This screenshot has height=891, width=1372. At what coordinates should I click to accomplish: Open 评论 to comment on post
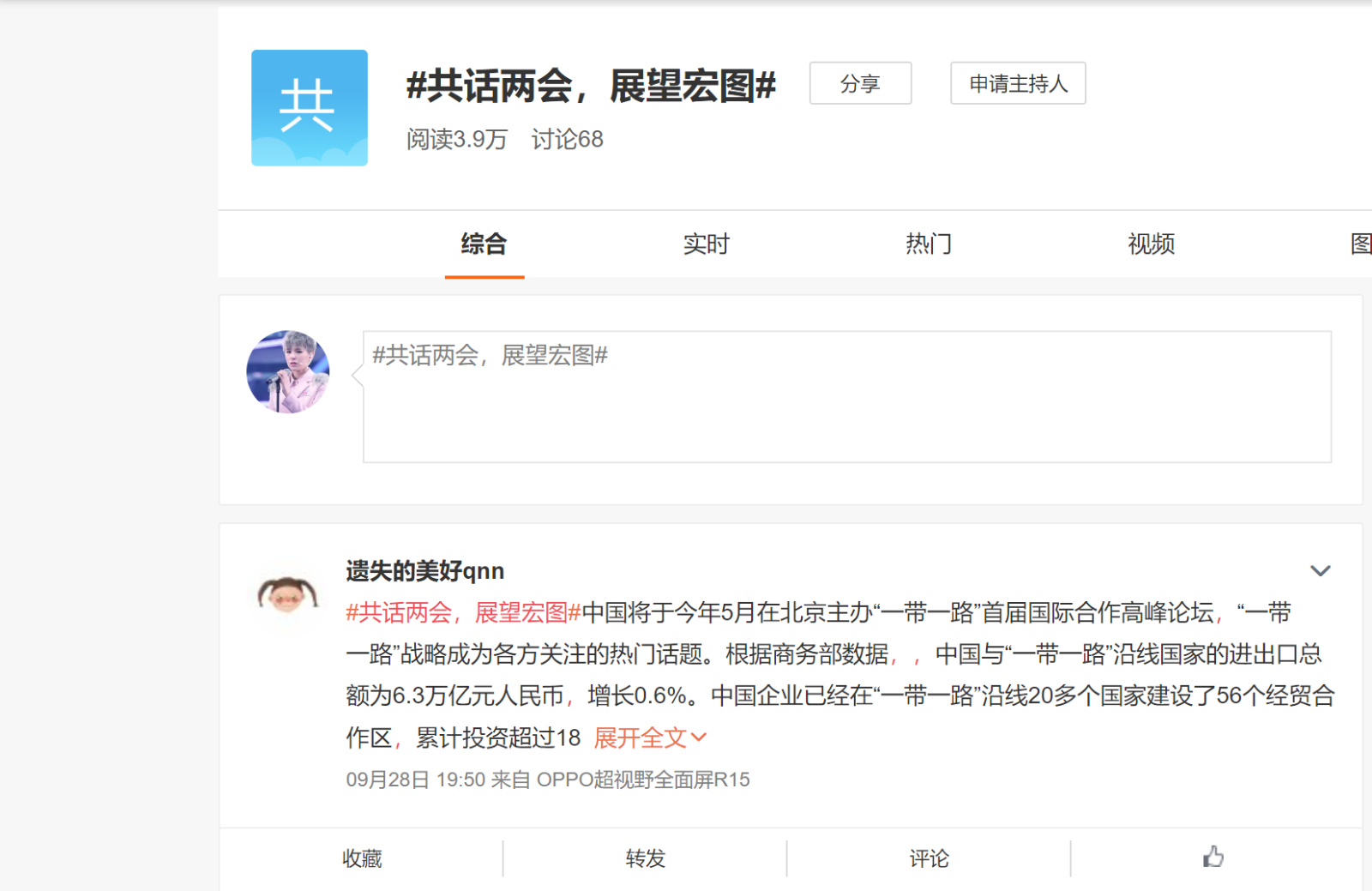click(x=929, y=858)
